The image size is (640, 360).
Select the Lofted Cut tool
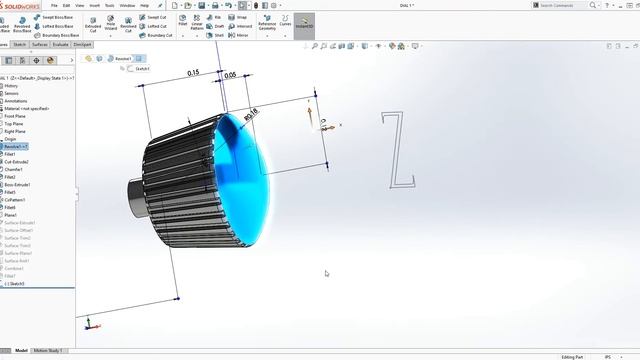click(x=153, y=26)
